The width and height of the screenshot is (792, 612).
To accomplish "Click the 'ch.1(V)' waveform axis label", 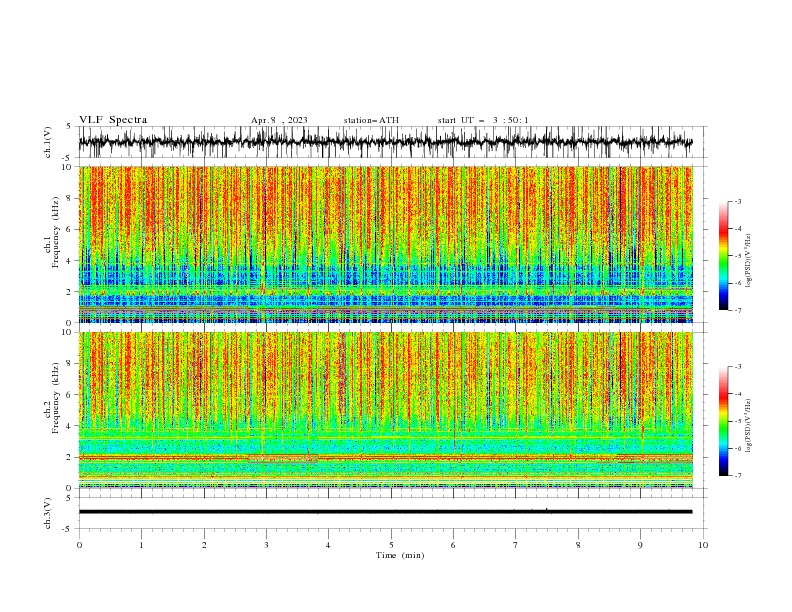I will coord(48,142).
